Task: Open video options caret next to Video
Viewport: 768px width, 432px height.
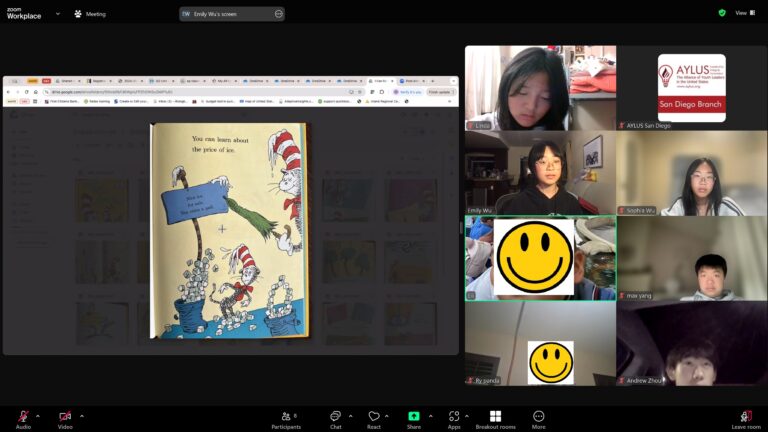Action: 82,416
